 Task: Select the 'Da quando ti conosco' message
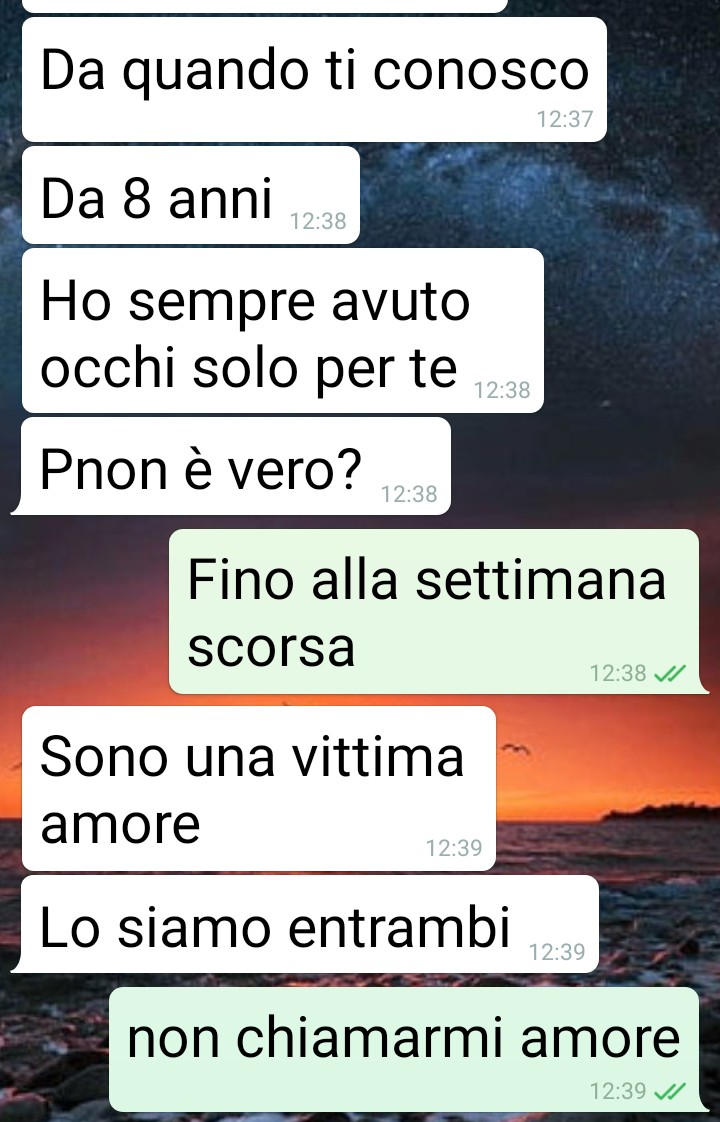click(x=314, y=79)
